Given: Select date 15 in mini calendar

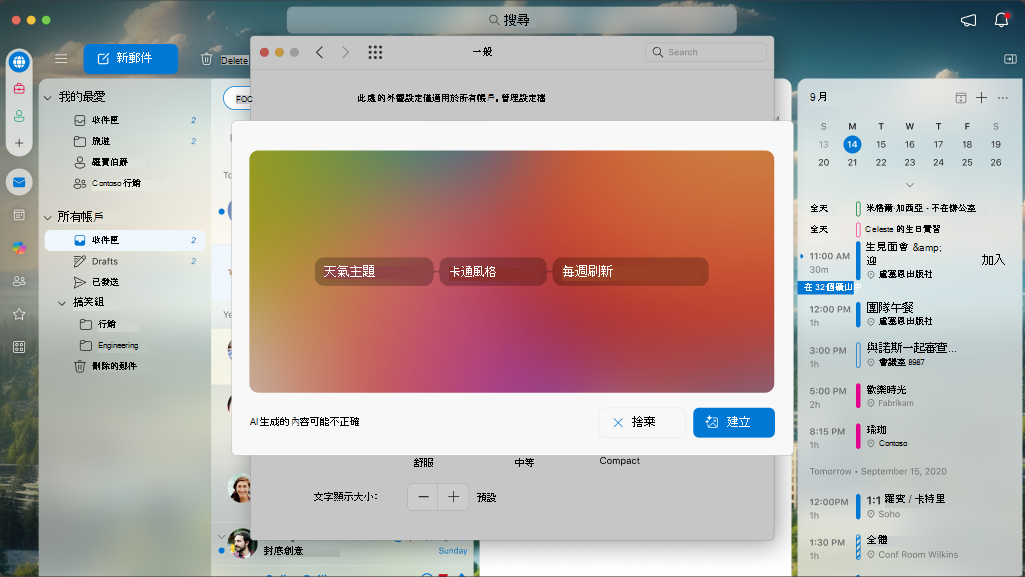Looking at the screenshot, I should pyautogui.click(x=881, y=144).
